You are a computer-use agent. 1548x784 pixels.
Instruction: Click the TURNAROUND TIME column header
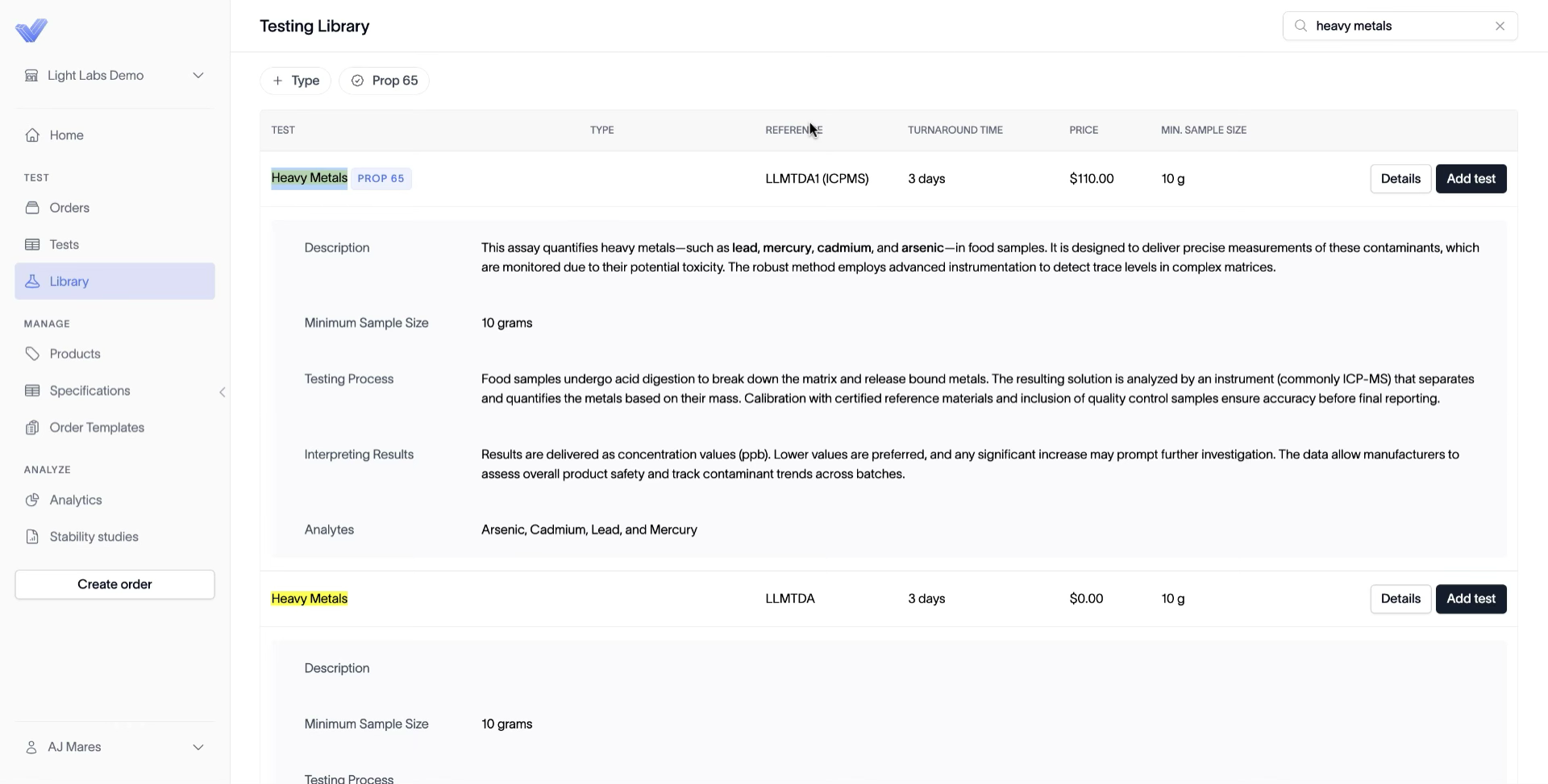(x=955, y=130)
